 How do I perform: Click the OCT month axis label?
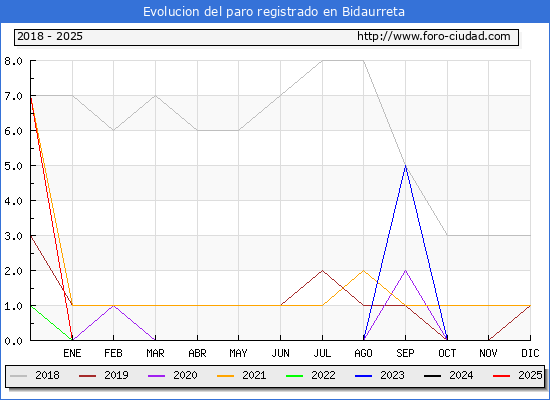click(x=447, y=353)
